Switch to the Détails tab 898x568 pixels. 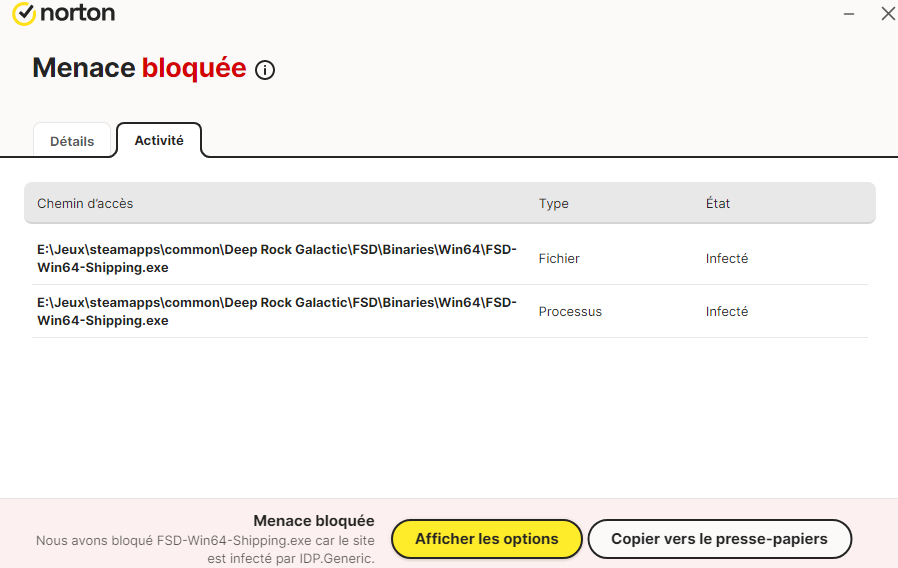coord(72,141)
